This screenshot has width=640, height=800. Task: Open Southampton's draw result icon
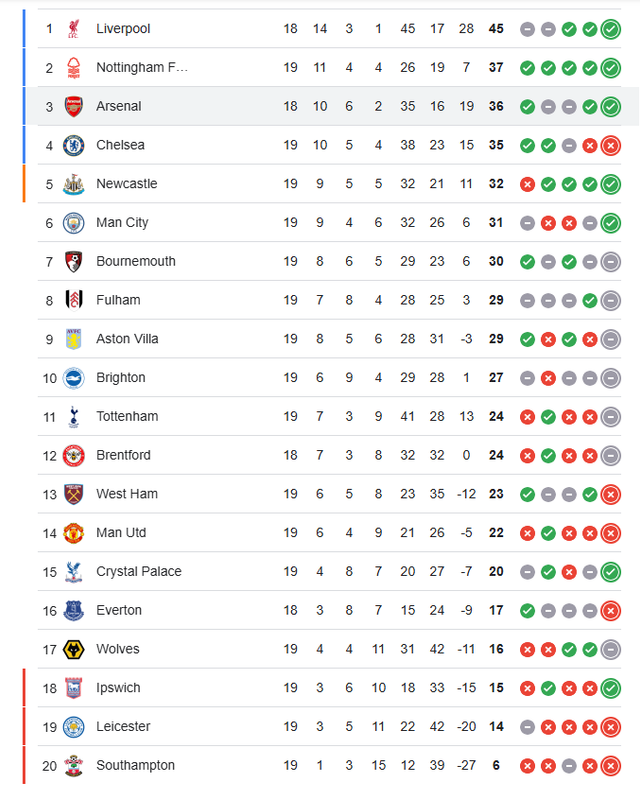(569, 766)
